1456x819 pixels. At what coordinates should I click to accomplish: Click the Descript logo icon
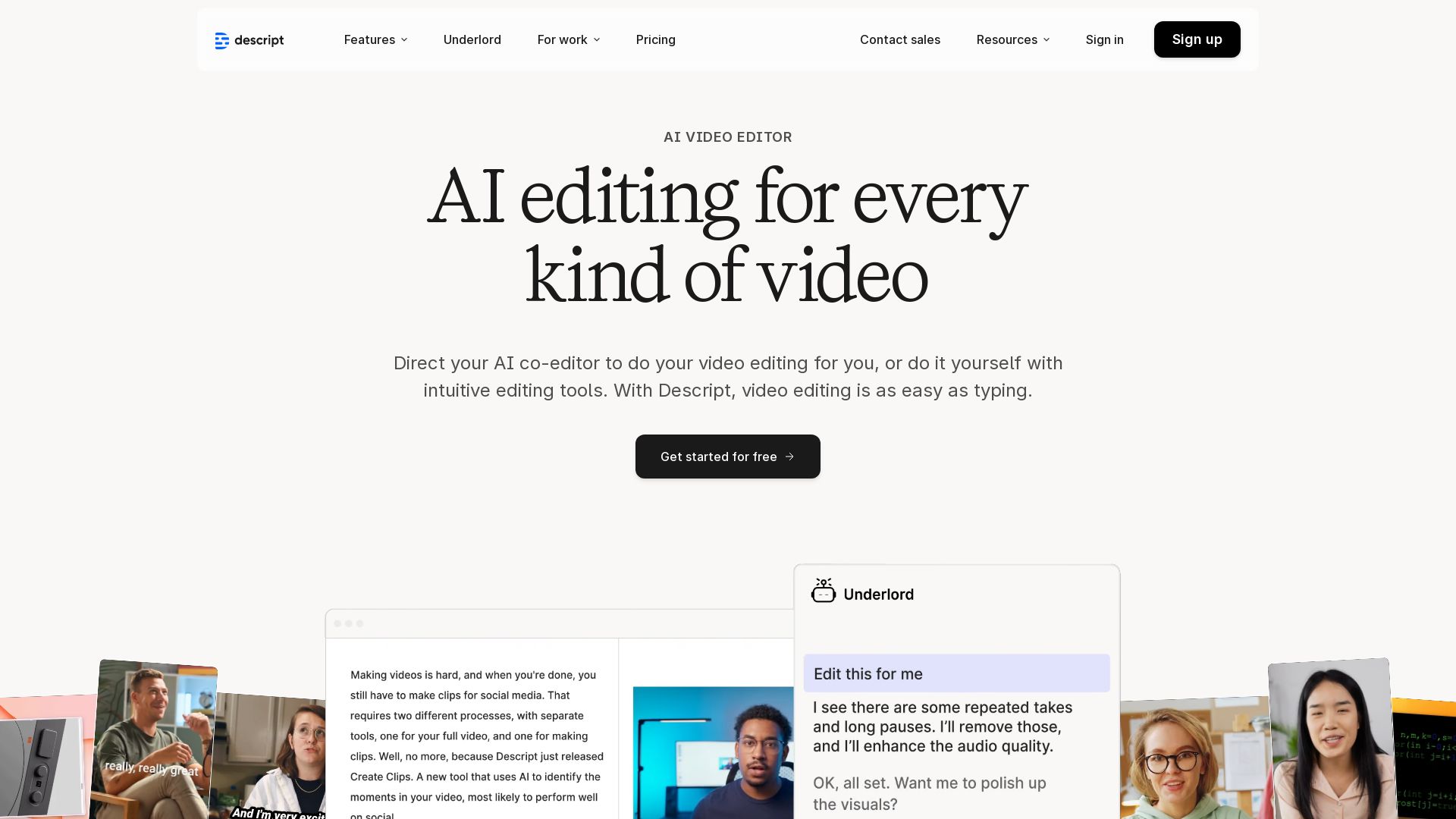221,40
